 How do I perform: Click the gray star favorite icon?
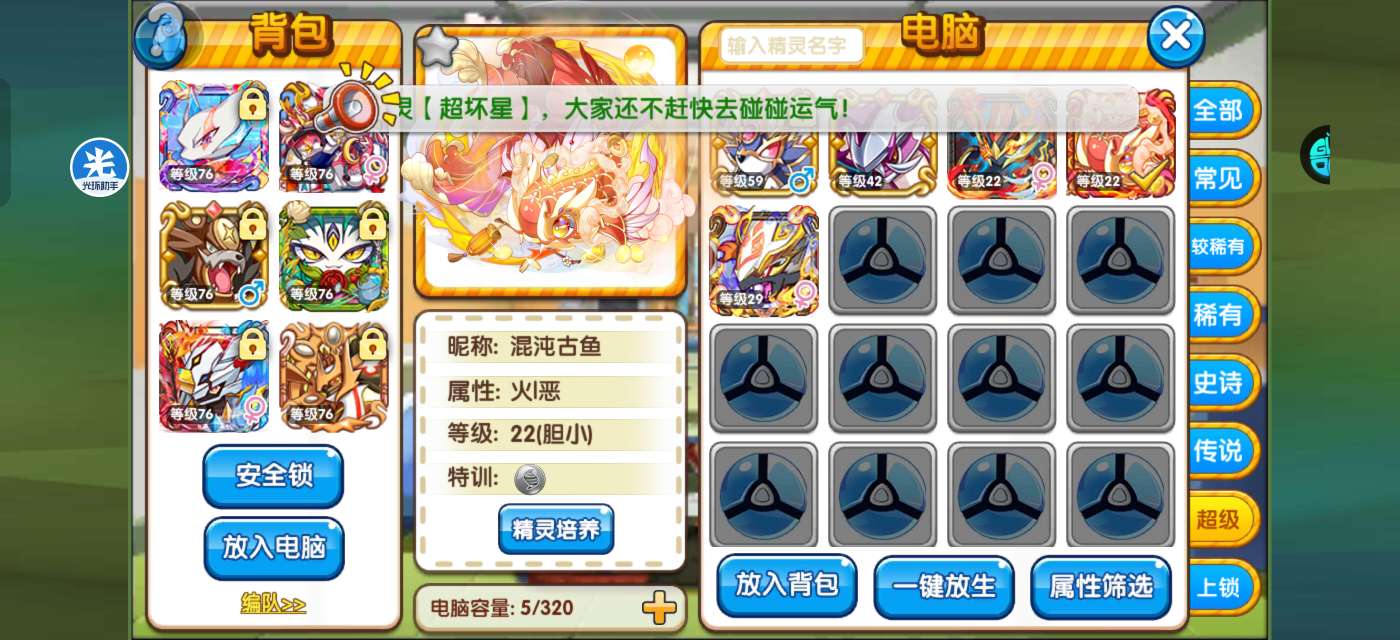point(437,46)
